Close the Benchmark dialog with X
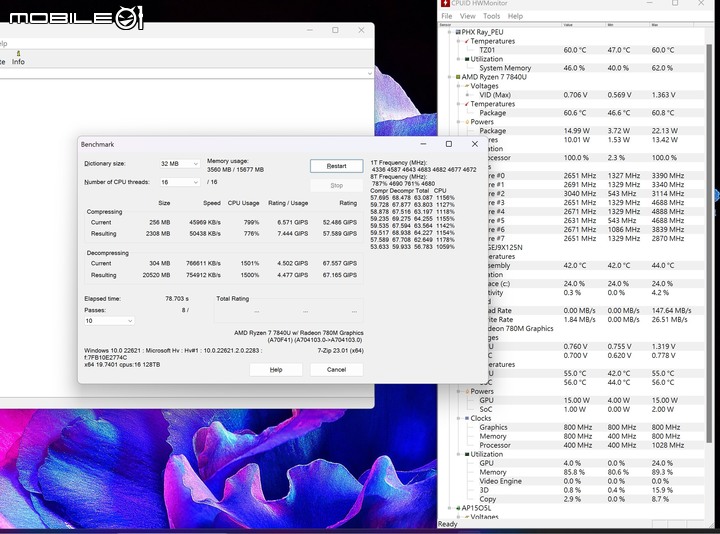Image resolution: width=720 pixels, height=534 pixels. (x=475, y=144)
